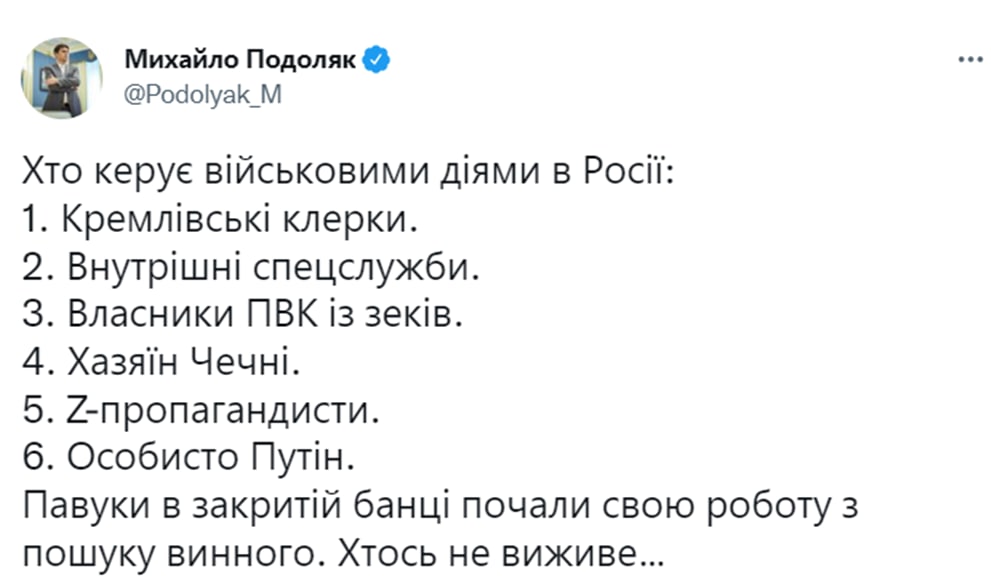Click the word 'Путін' in item six
The width and height of the screenshot is (991, 584).
(303, 457)
